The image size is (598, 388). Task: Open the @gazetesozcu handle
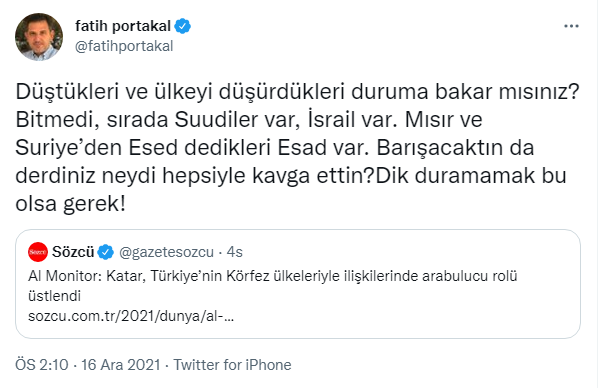pyautogui.click(x=166, y=252)
